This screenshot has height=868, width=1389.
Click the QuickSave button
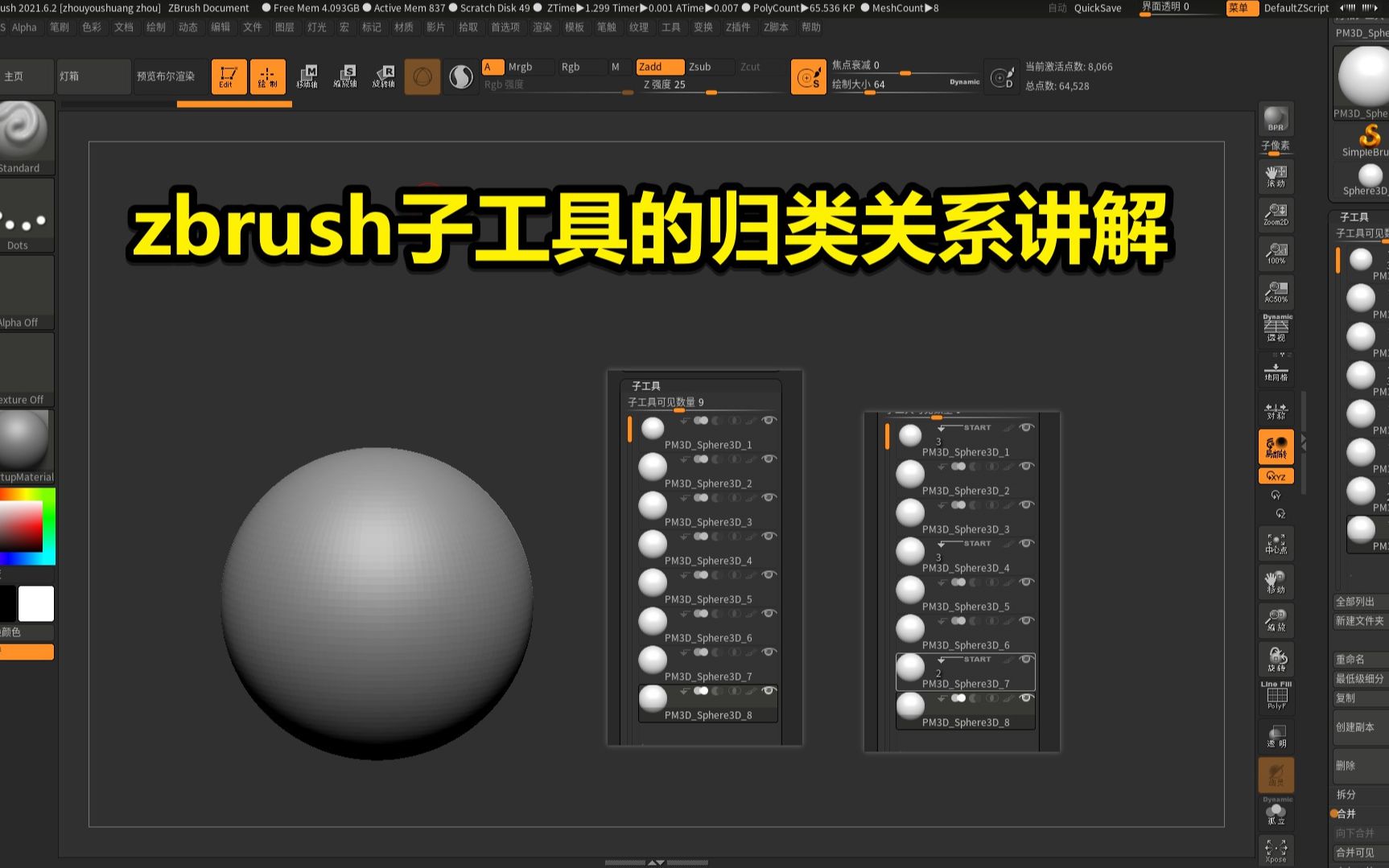point(1098,8)
